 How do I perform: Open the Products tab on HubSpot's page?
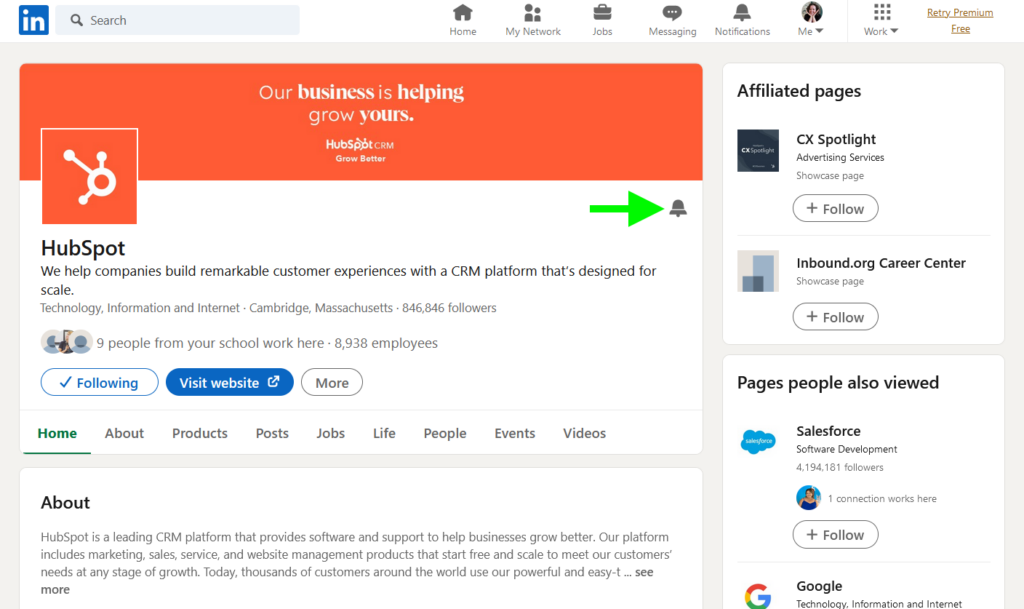(199, 433)
